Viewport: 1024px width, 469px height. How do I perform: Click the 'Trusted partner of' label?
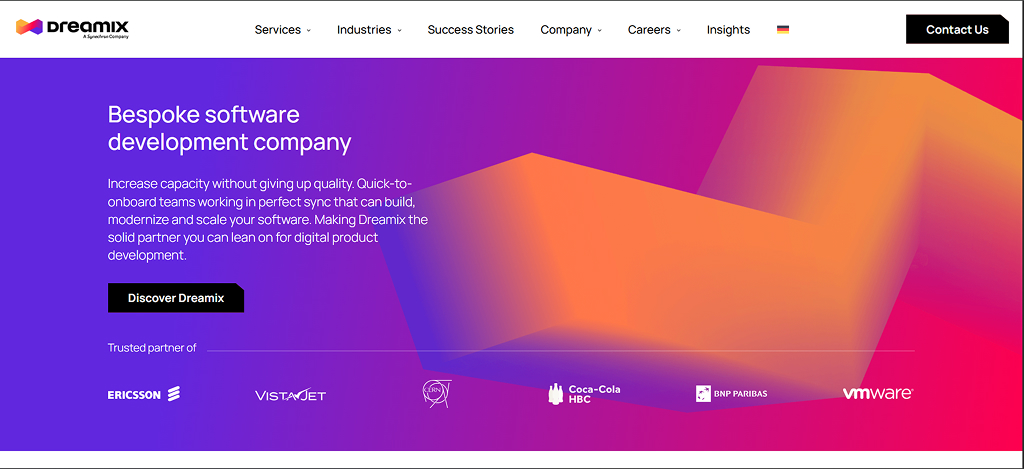click(x=152, y=348)
